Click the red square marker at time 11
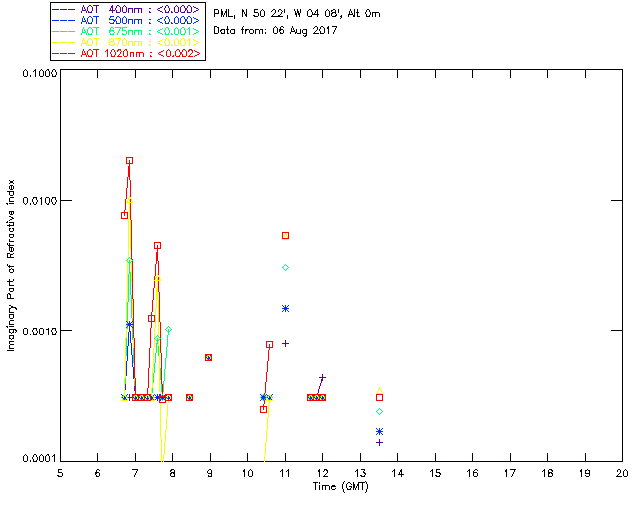Image resolution: width=640 pixels, height=512 pixels. click(286, 236)
